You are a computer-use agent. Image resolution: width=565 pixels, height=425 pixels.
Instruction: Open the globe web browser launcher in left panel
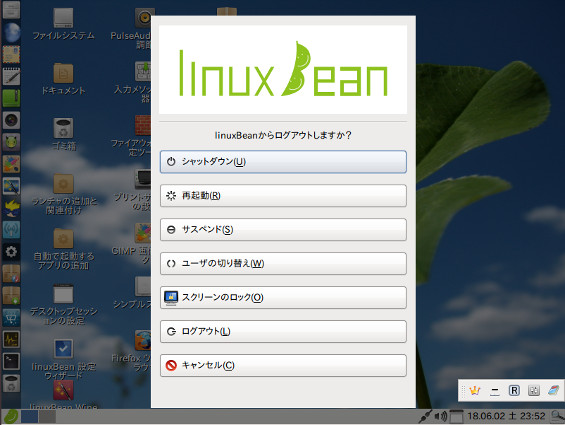(x=11, y=32)
